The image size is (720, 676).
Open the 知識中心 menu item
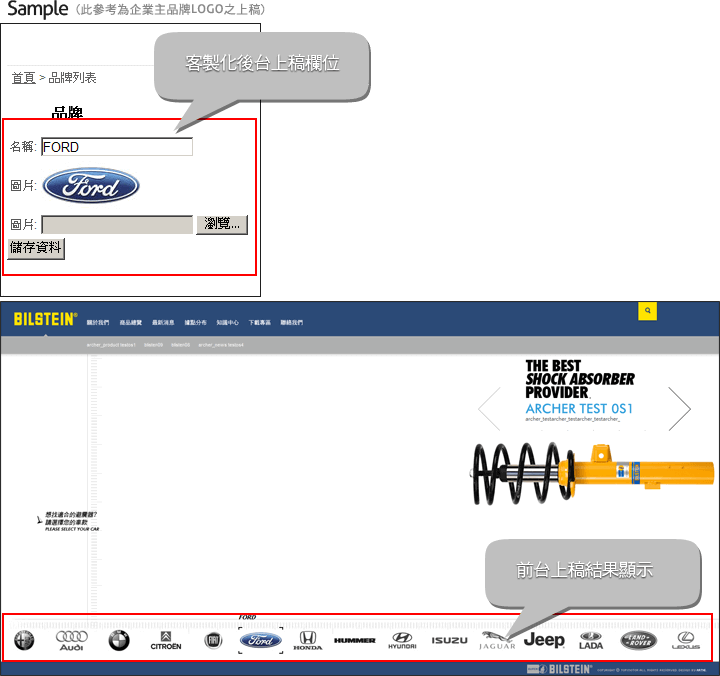(227, 323)
